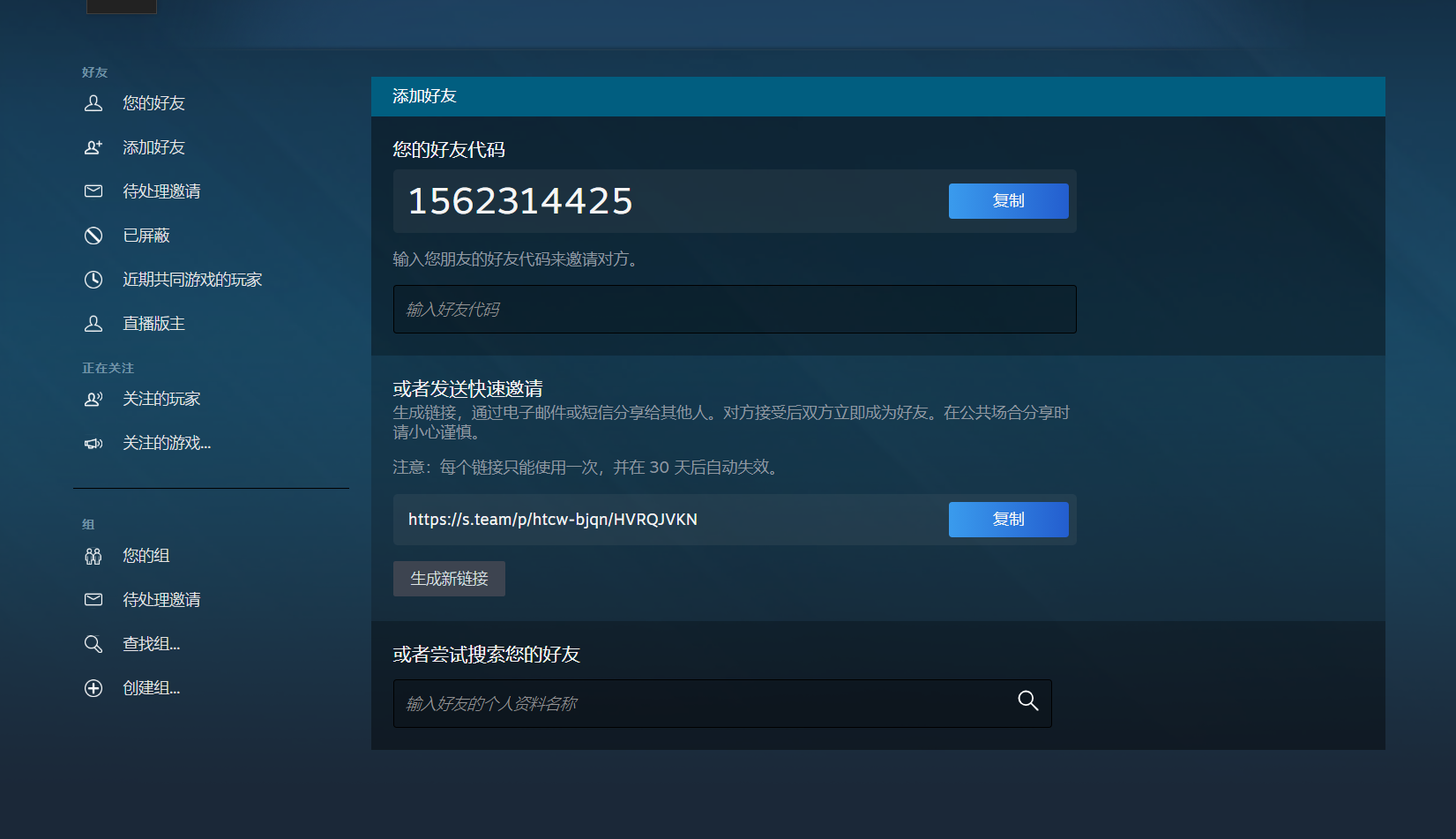Click the 添加好友 panel header

878,96
